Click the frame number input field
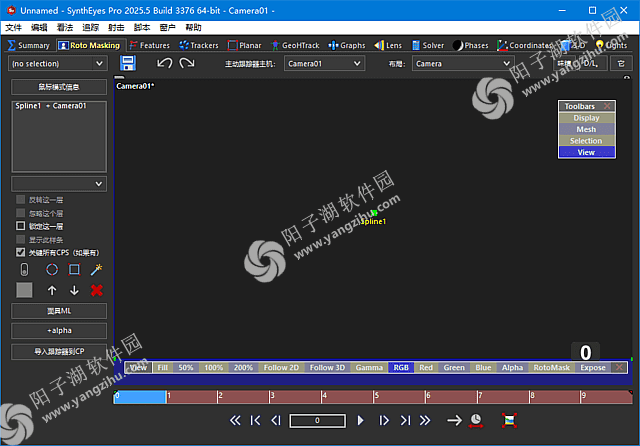 click(318, 421)
